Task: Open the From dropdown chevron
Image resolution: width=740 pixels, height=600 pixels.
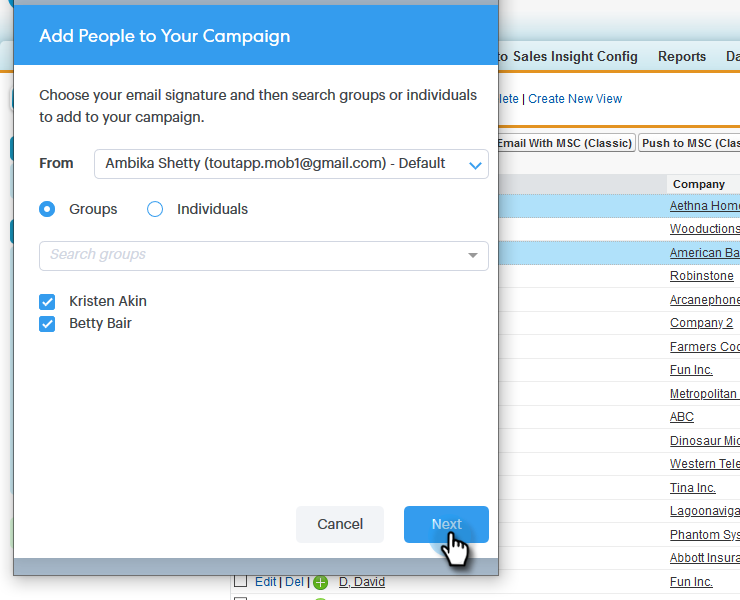Action: pyautogui.click(x=475, y=165)
